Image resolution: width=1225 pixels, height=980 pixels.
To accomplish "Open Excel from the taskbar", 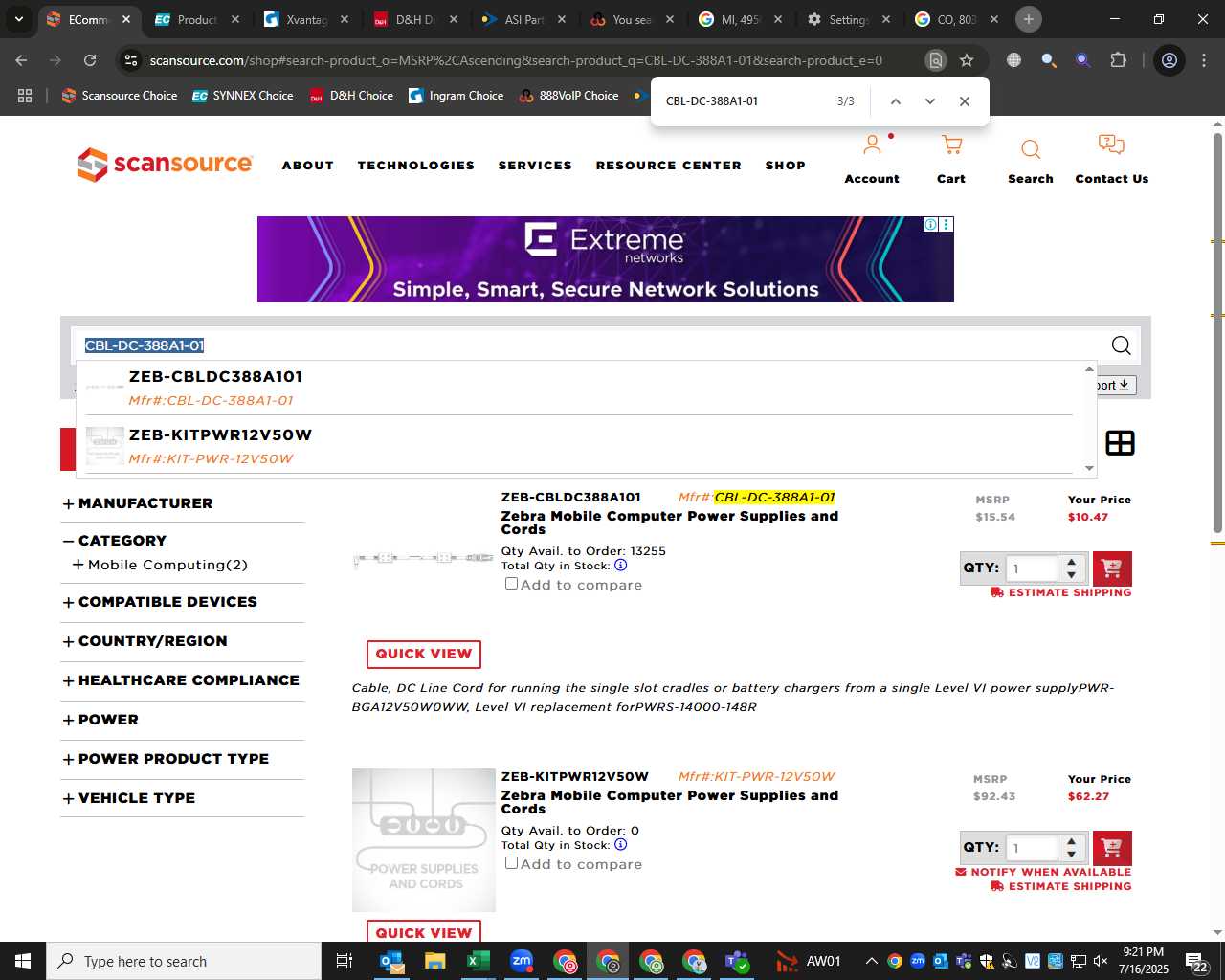I will coord(479,961).
